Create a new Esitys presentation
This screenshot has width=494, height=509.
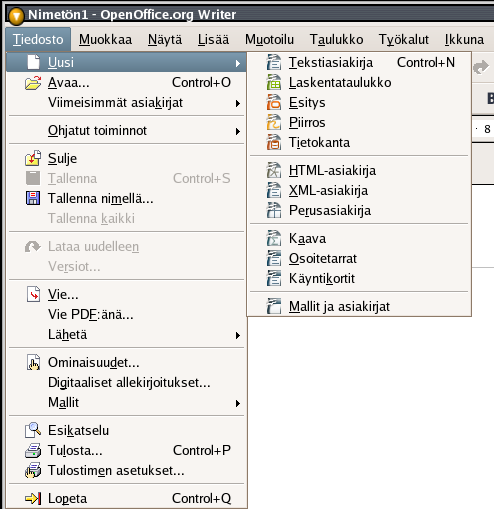(359, 102)
